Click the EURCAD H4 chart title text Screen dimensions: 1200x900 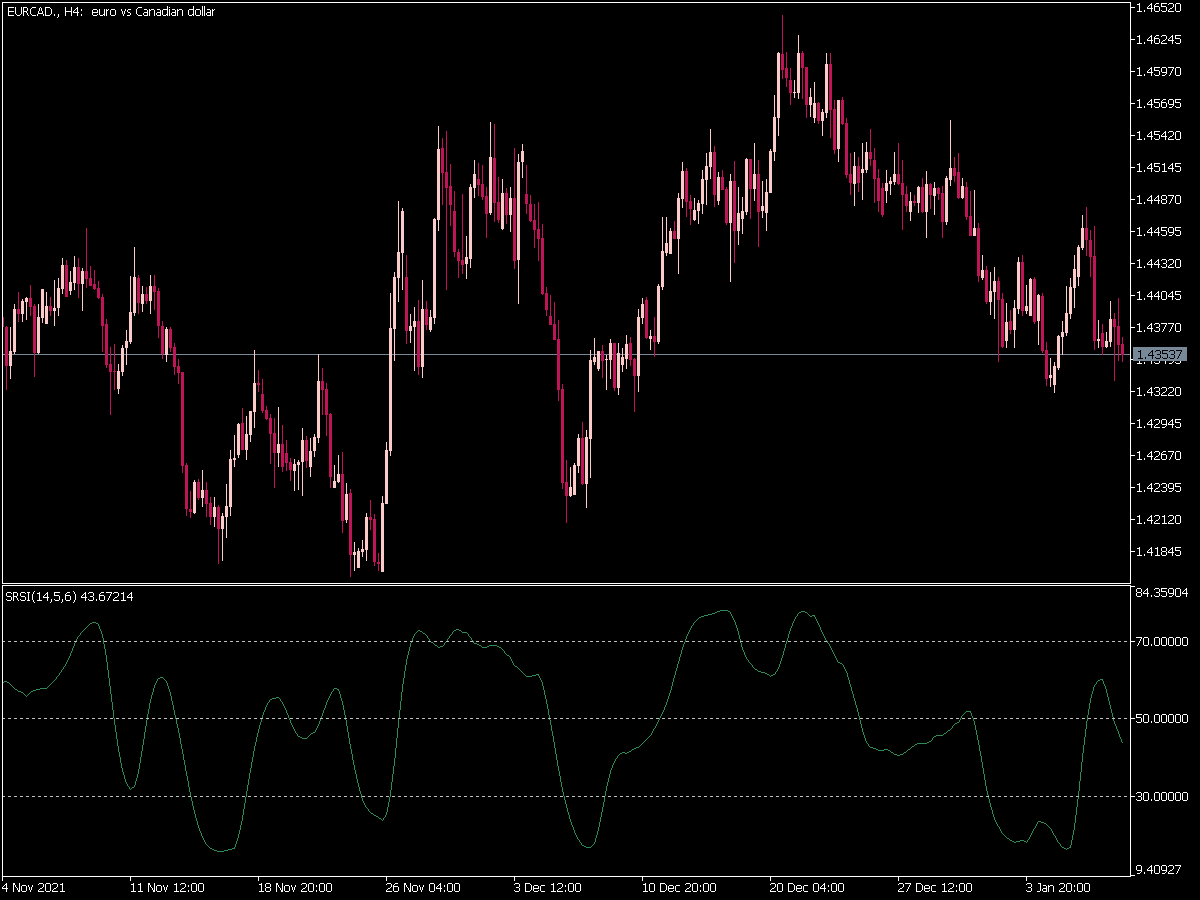(x=110, y=12)
